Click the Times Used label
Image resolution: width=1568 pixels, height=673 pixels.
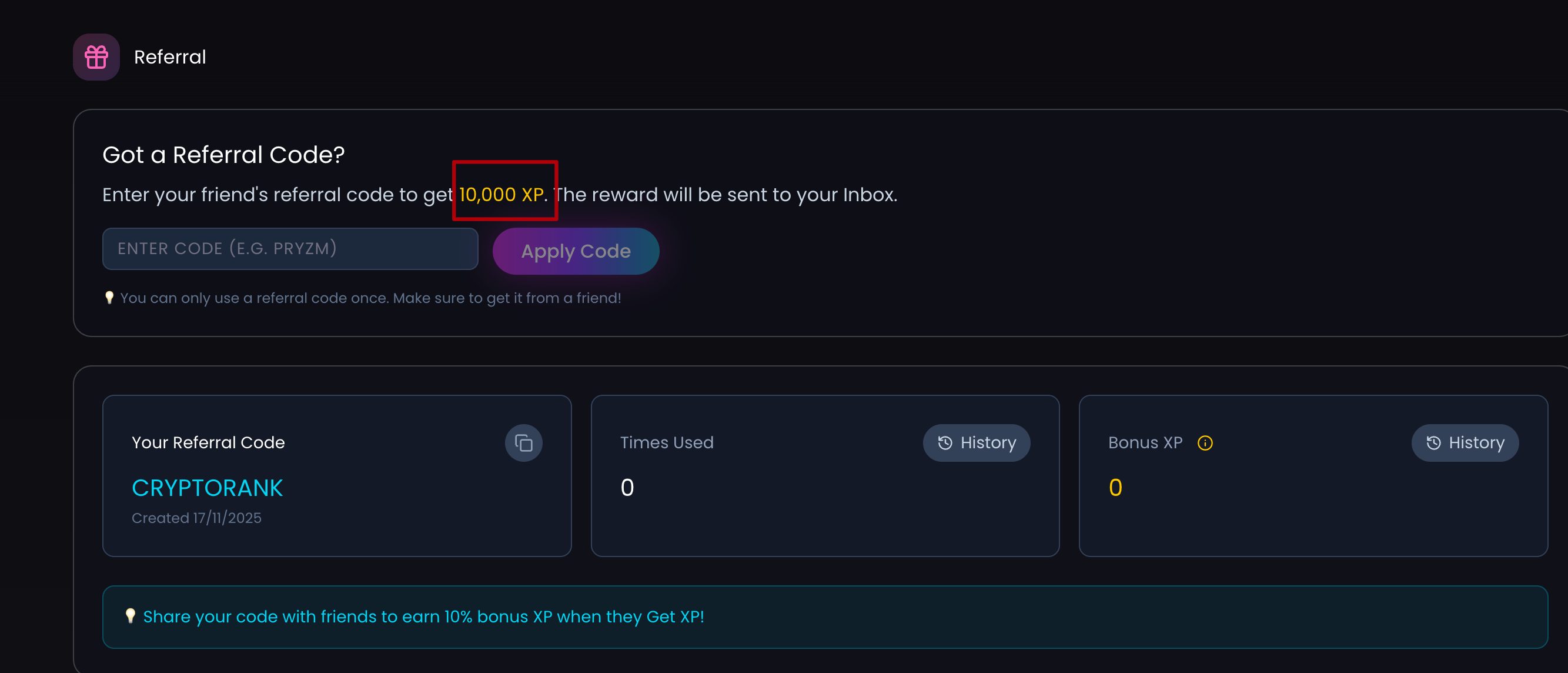coord(667,443)
